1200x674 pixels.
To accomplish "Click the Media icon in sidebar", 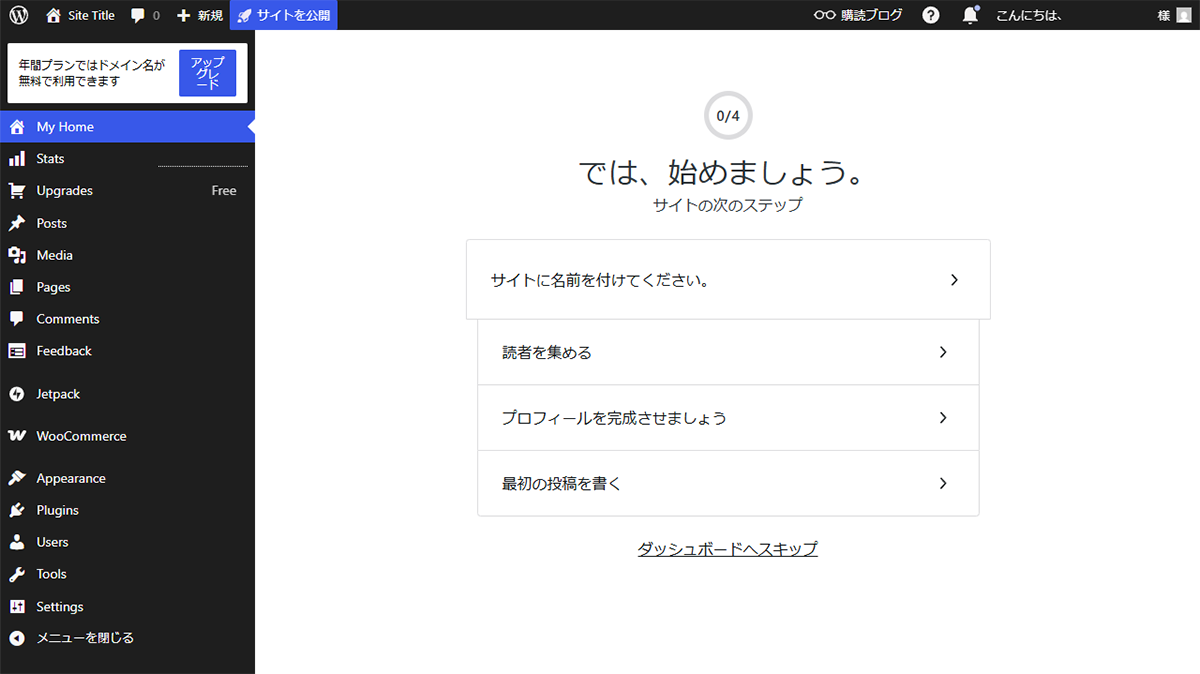I will [17, 255].
